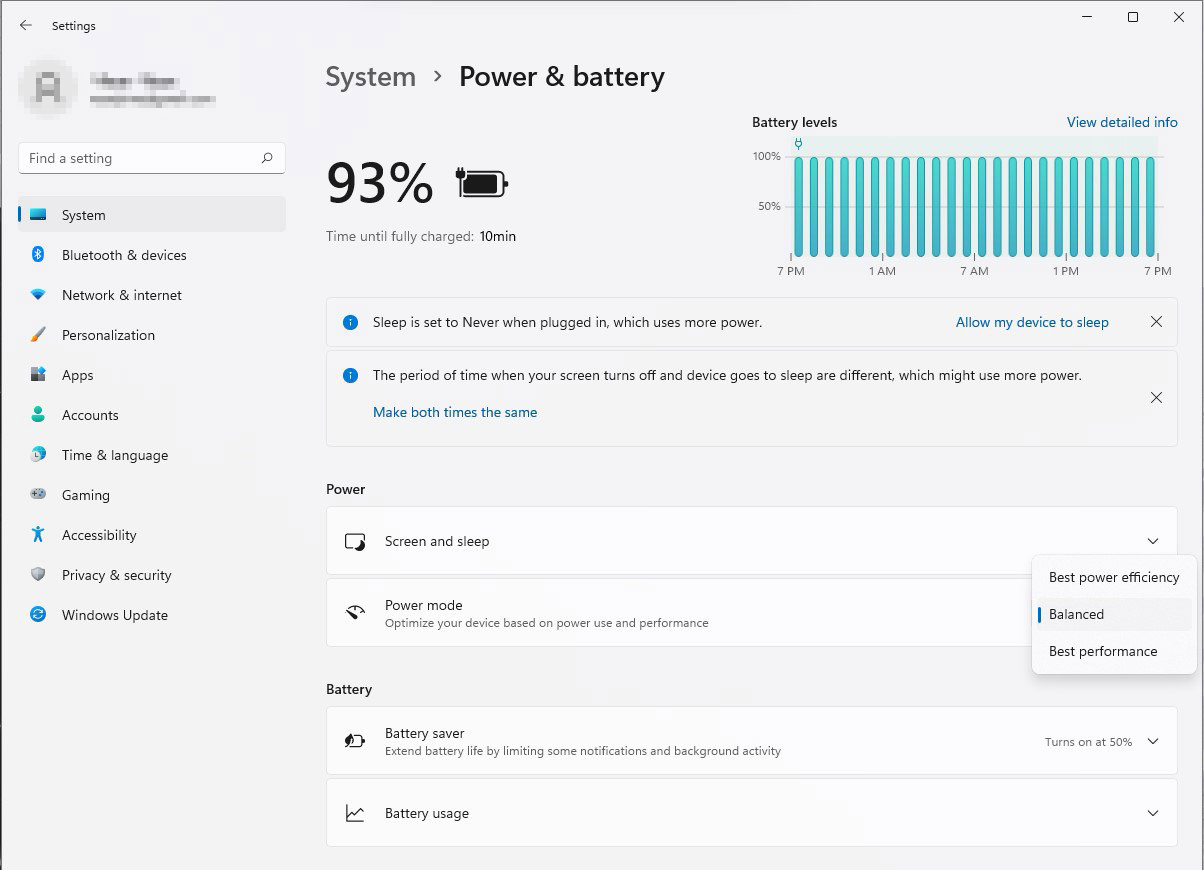Click the charging battery icon beside 93%
1204x870 pixels.
click(x=482, y=183)
